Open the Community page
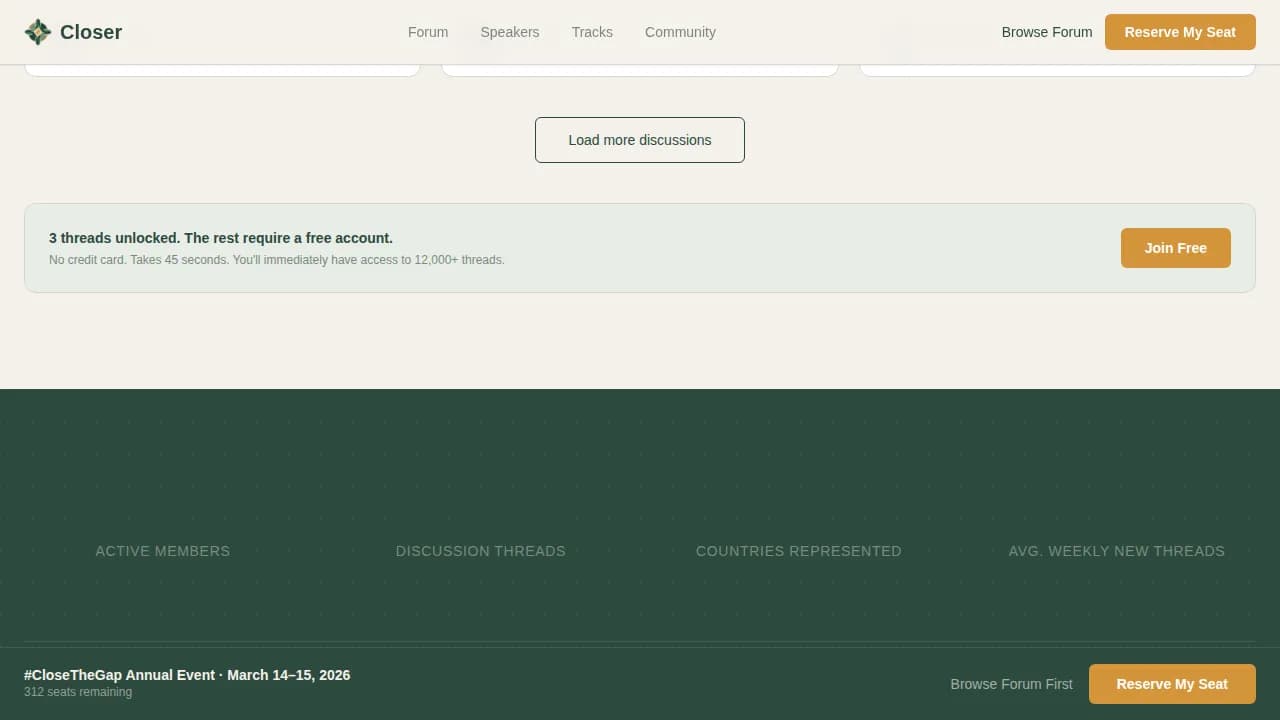 [680, 32]
